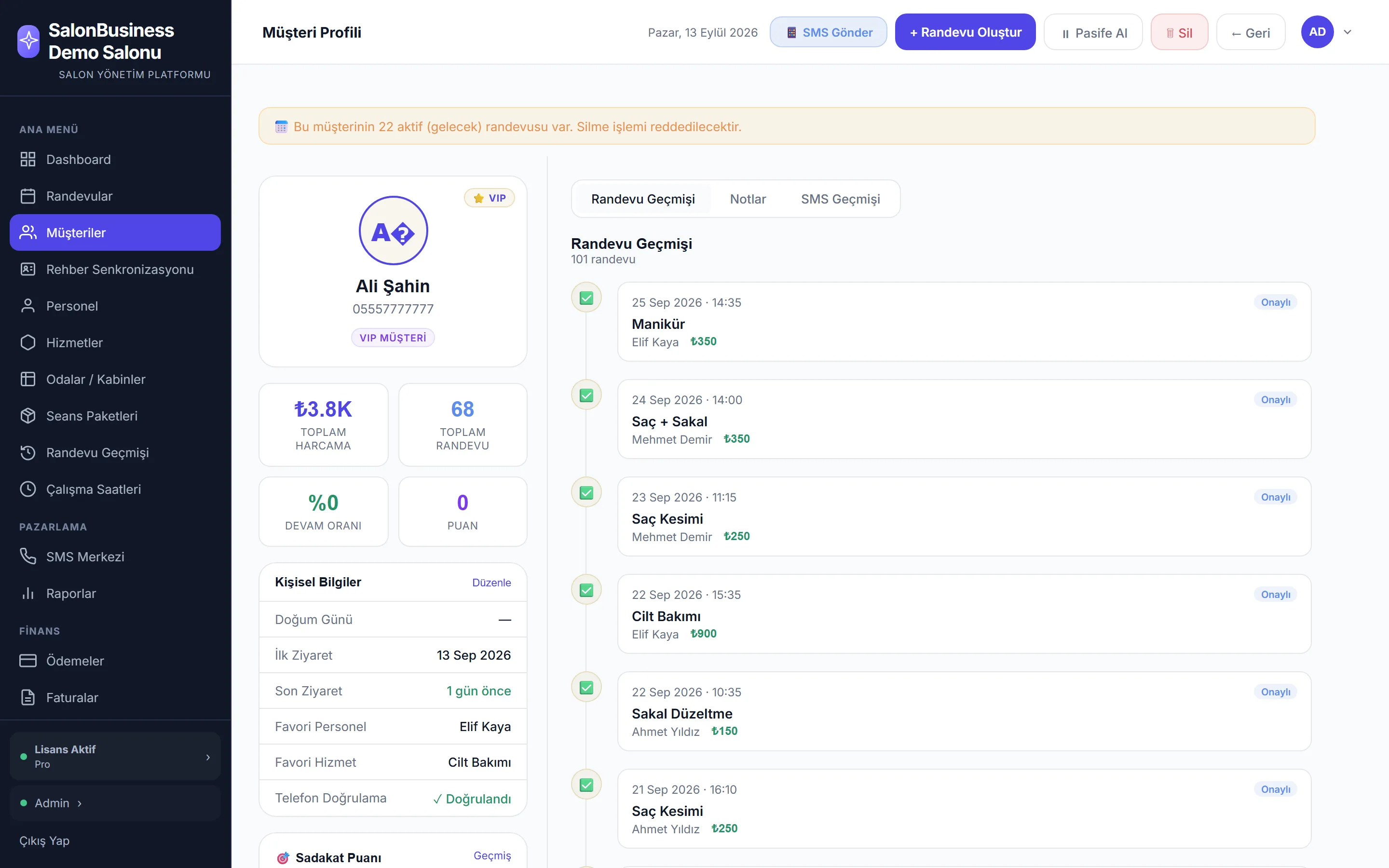Click the status icon for 23 Sep Saç Kesimi
Screen dimensions: 1389x868
coord(586,492)
